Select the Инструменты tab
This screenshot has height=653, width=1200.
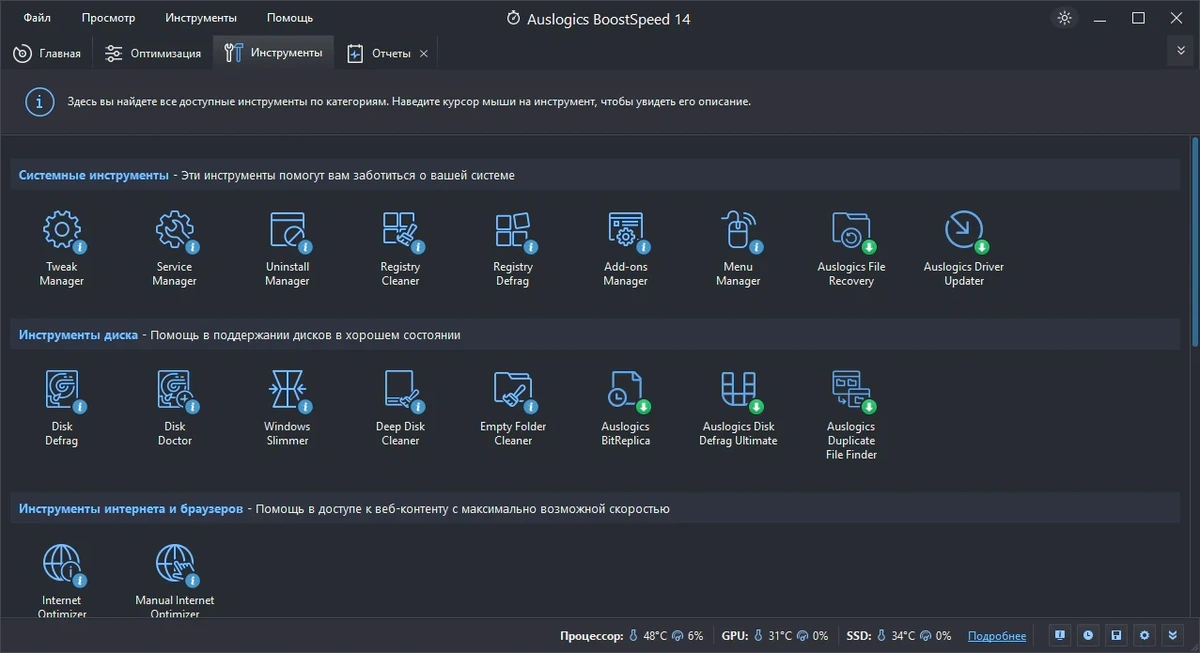click(274, 53)
